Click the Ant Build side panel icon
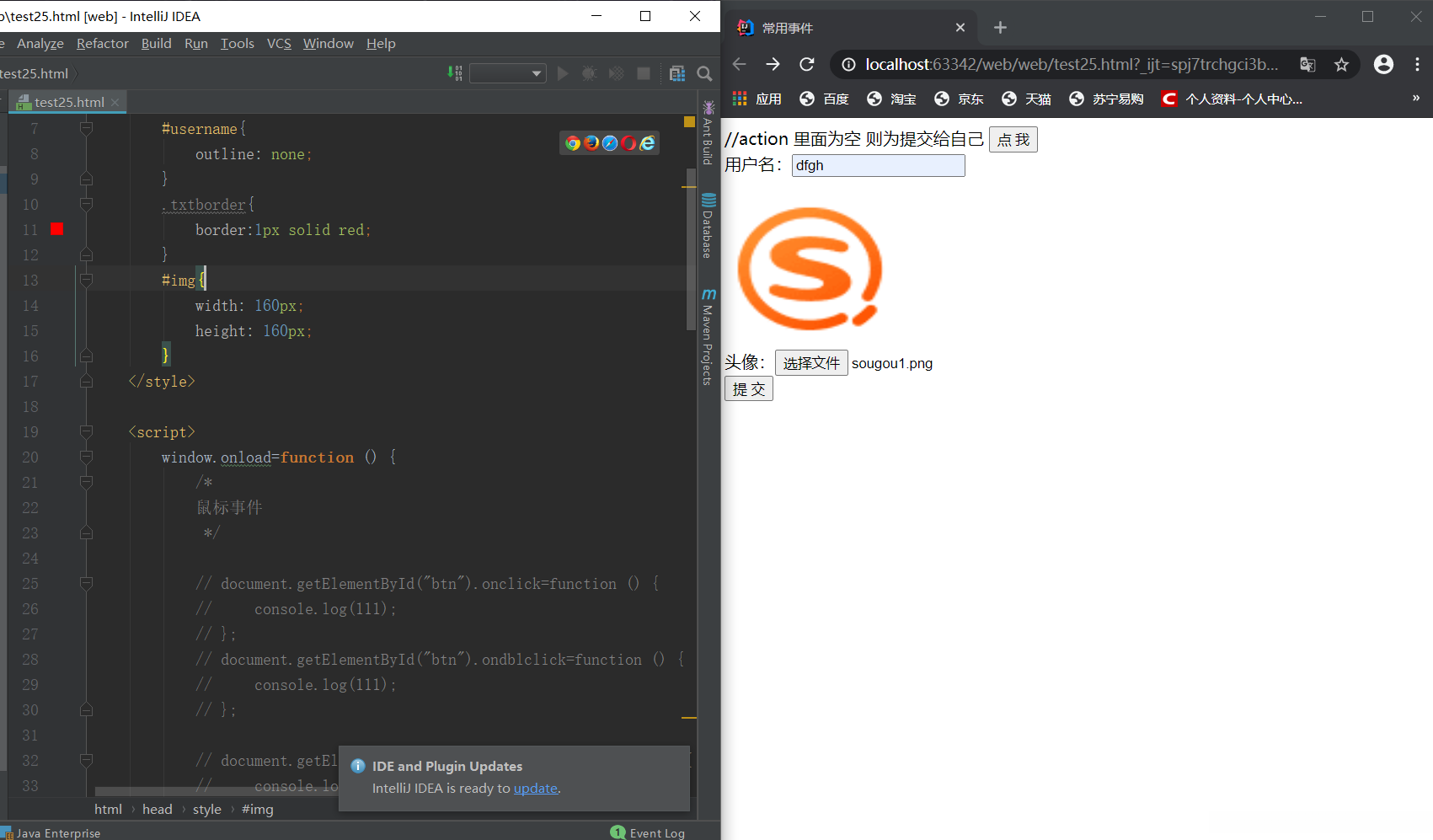Viewport: 1433px width, 840px height. click(708, 132)
